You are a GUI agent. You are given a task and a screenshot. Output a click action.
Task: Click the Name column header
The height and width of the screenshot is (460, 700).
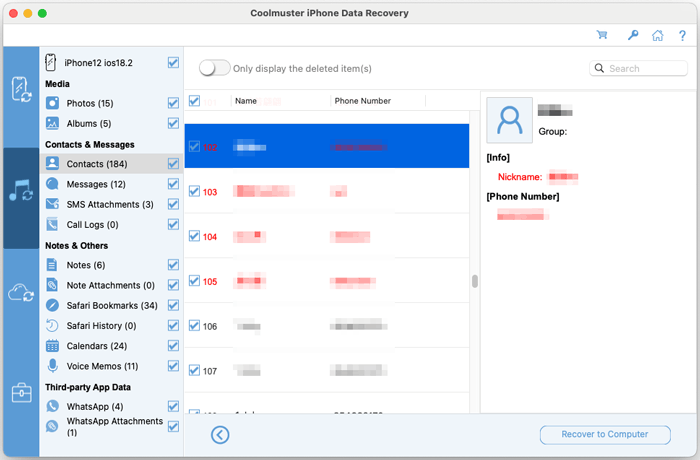pyautogui.click(x=246, y=101)
